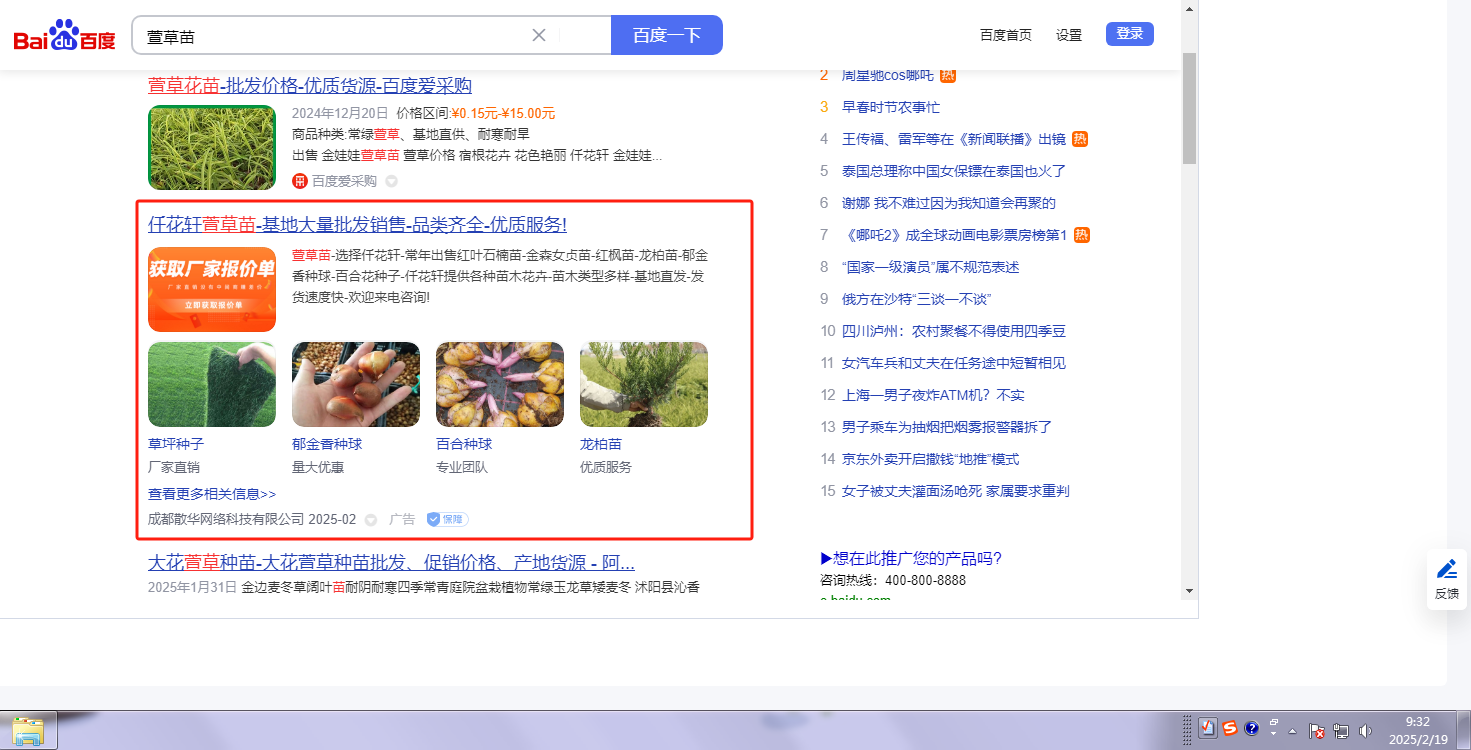
Task: Open 设置 in top navigation
Action: coord(1069,35)
